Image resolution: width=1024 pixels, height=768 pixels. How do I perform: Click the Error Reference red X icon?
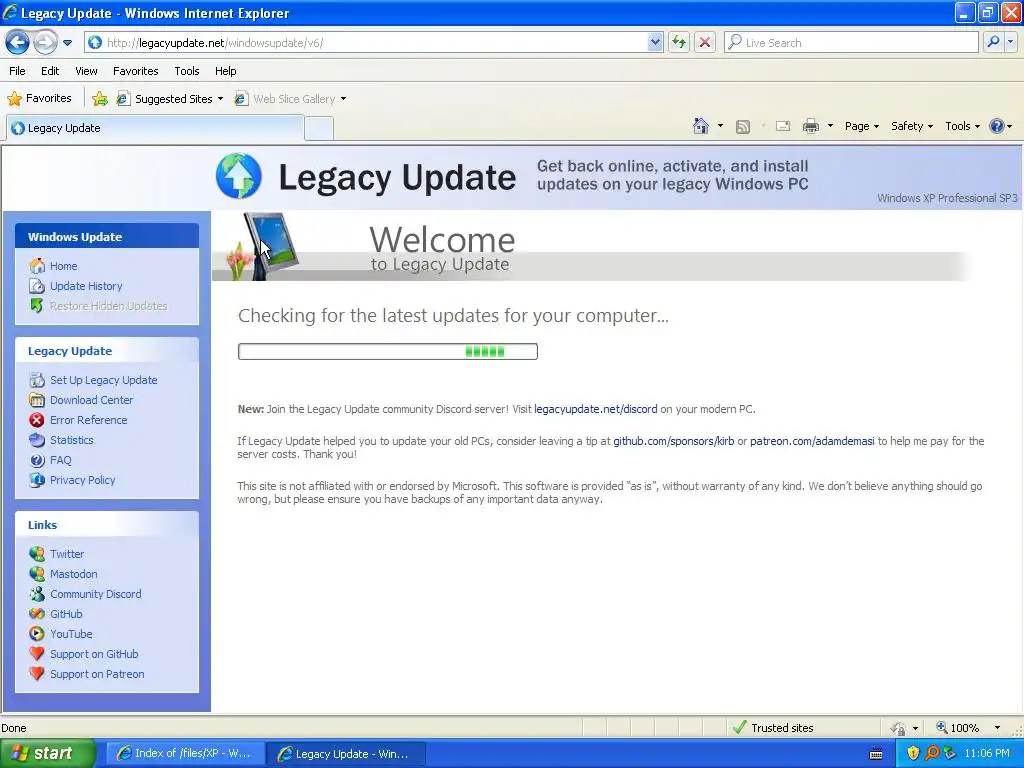coord(37,420)
